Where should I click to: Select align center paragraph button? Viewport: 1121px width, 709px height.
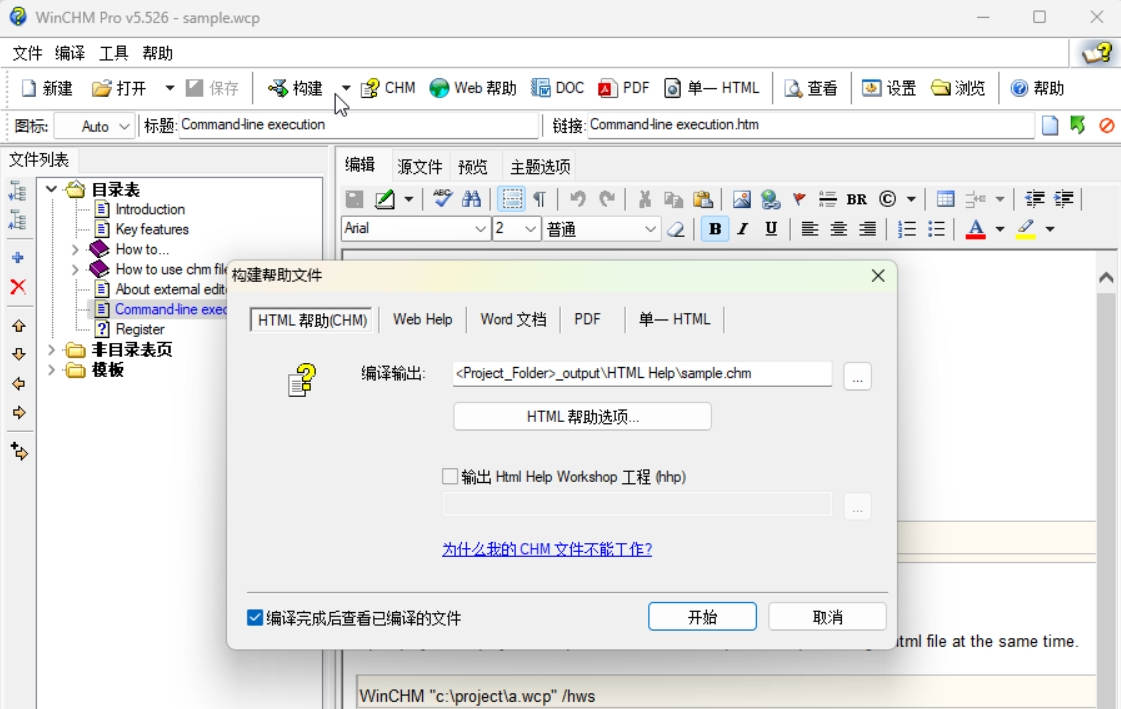point(838,229)
